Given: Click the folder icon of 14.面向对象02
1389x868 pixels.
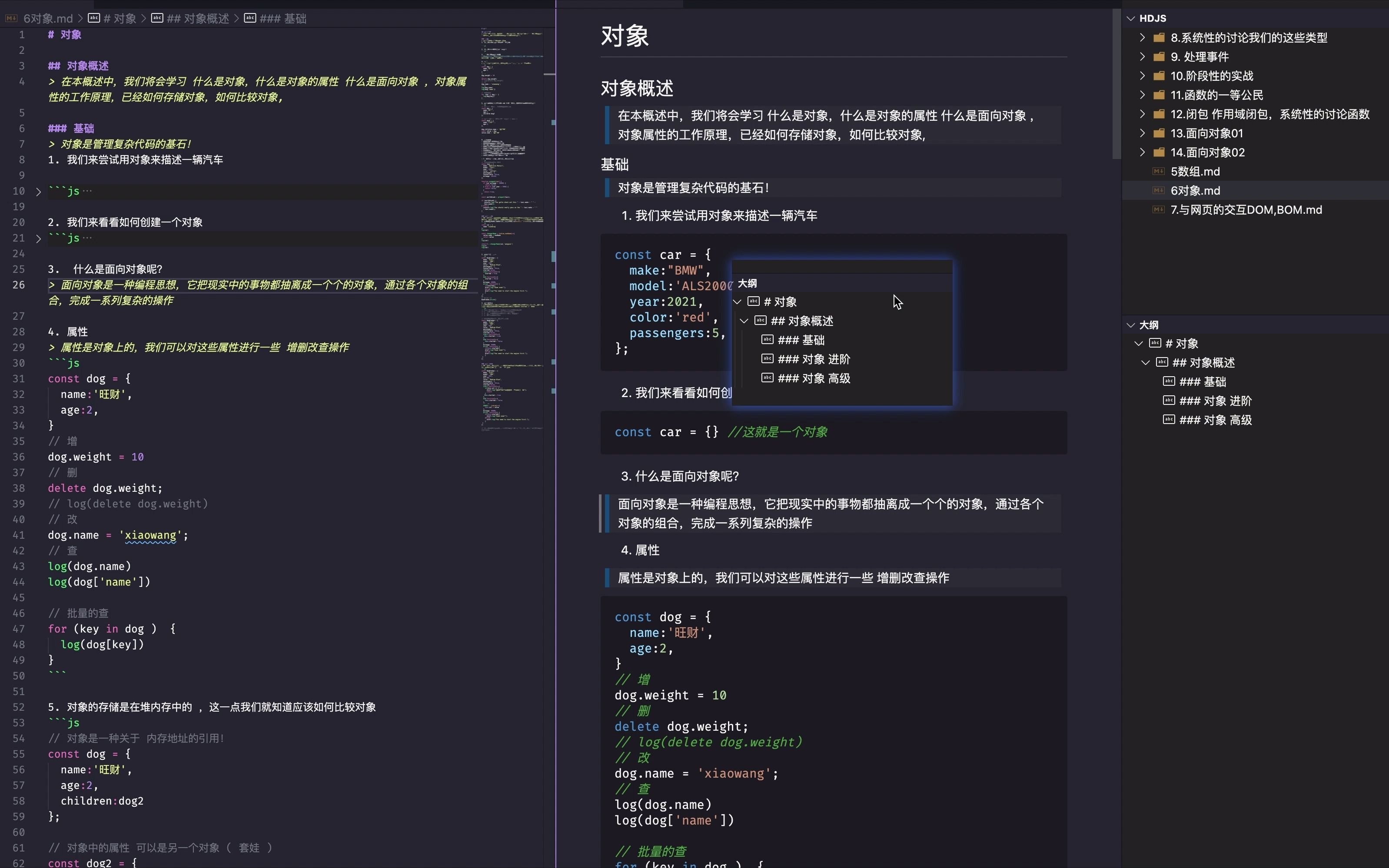Looking at the screenshot, I should pyautogui.click(x=1160, y=152).
